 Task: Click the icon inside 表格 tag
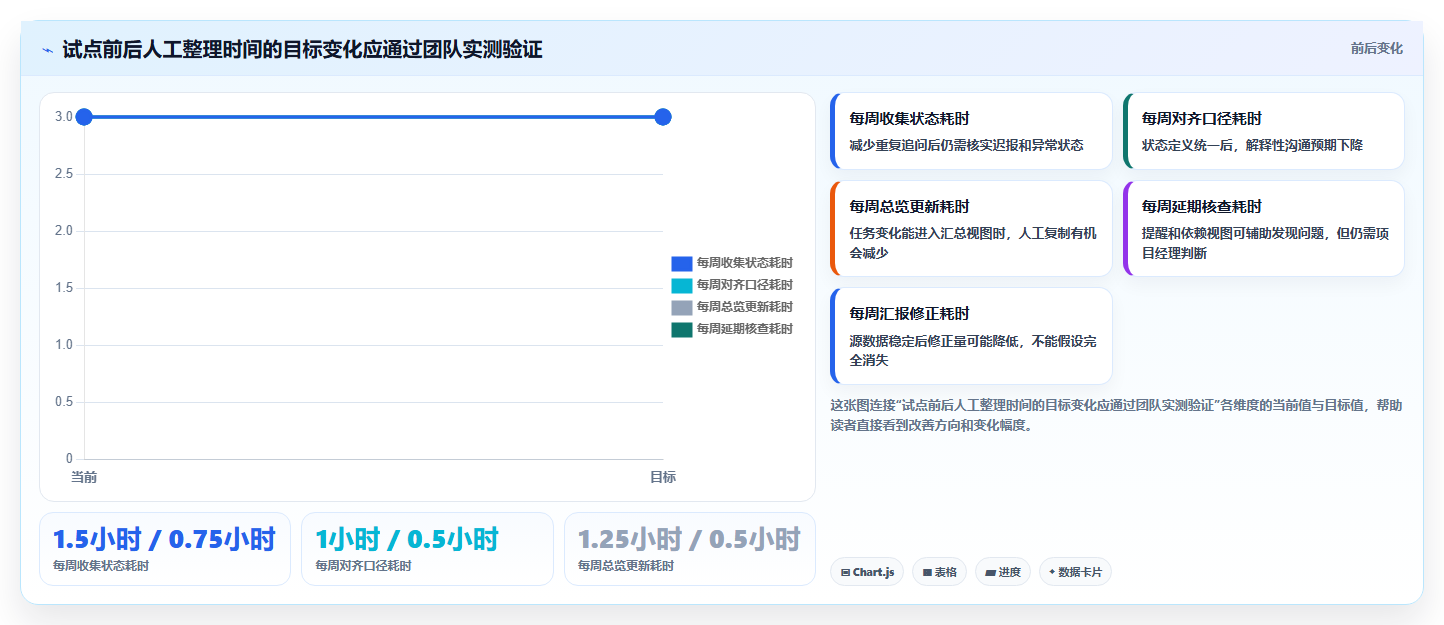[927, 573]
